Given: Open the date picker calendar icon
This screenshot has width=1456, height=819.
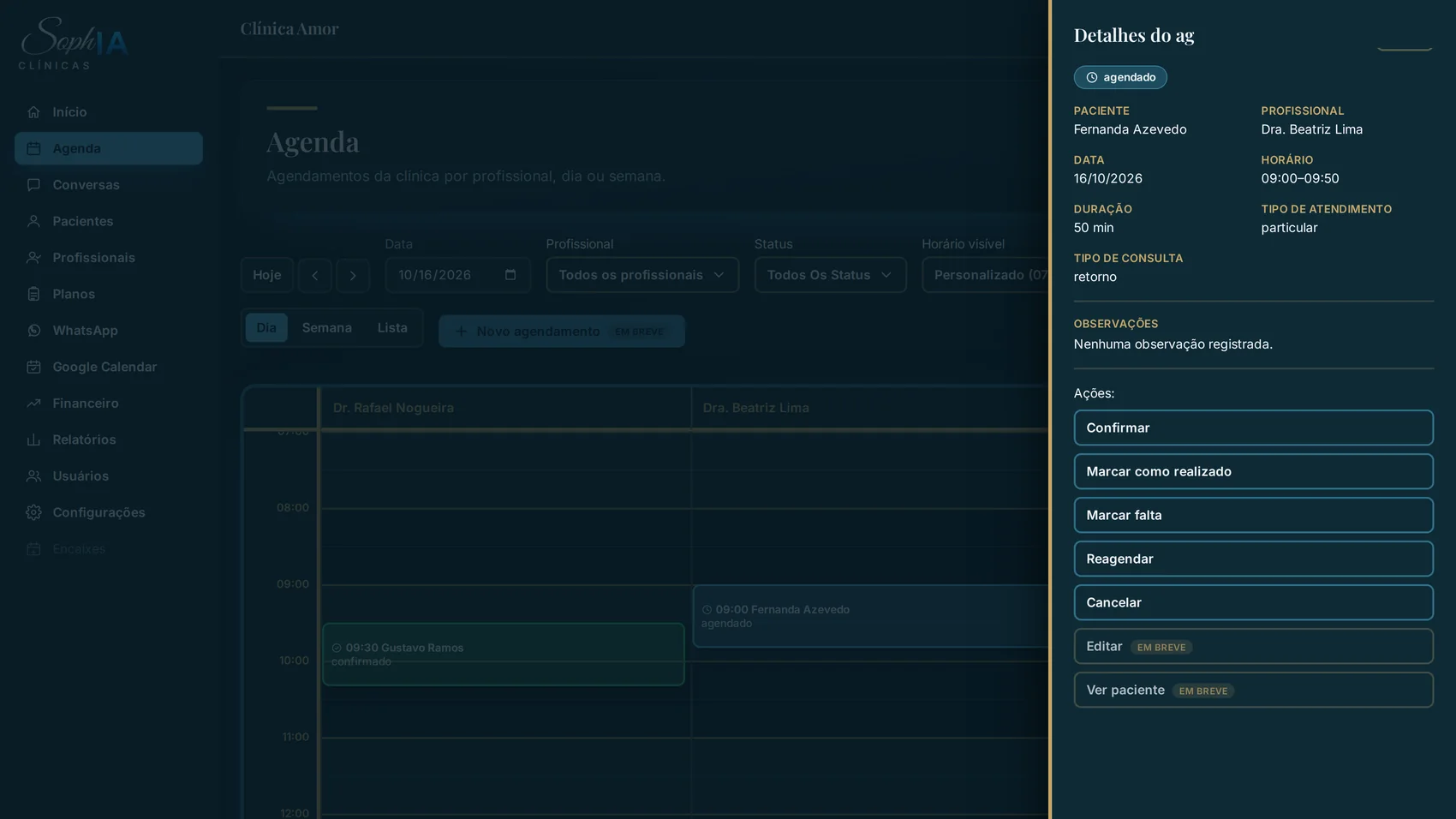Looking at the screenshot, I should [x=510, y=275].
